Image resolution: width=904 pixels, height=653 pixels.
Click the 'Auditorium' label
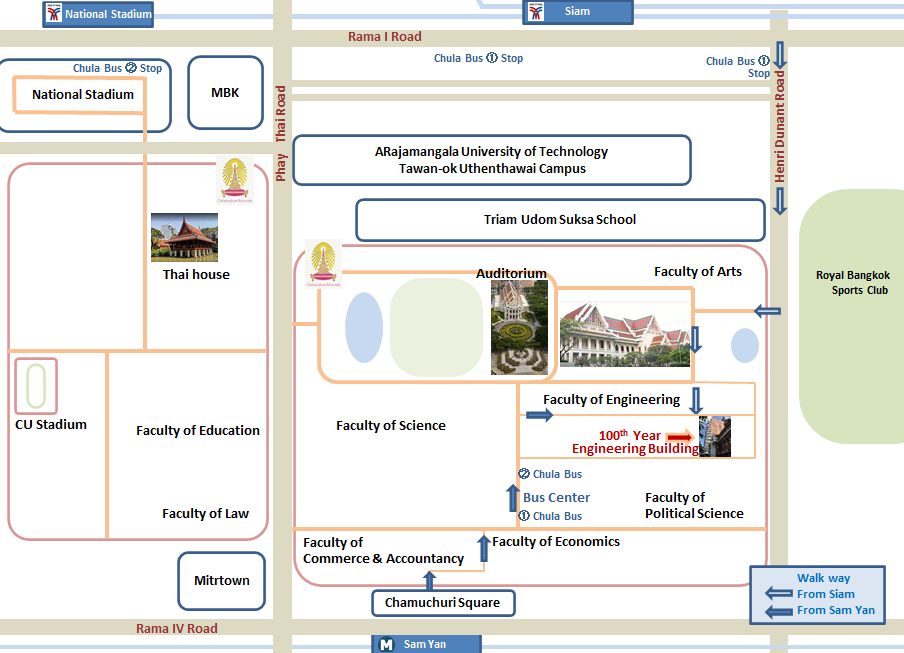511,273
